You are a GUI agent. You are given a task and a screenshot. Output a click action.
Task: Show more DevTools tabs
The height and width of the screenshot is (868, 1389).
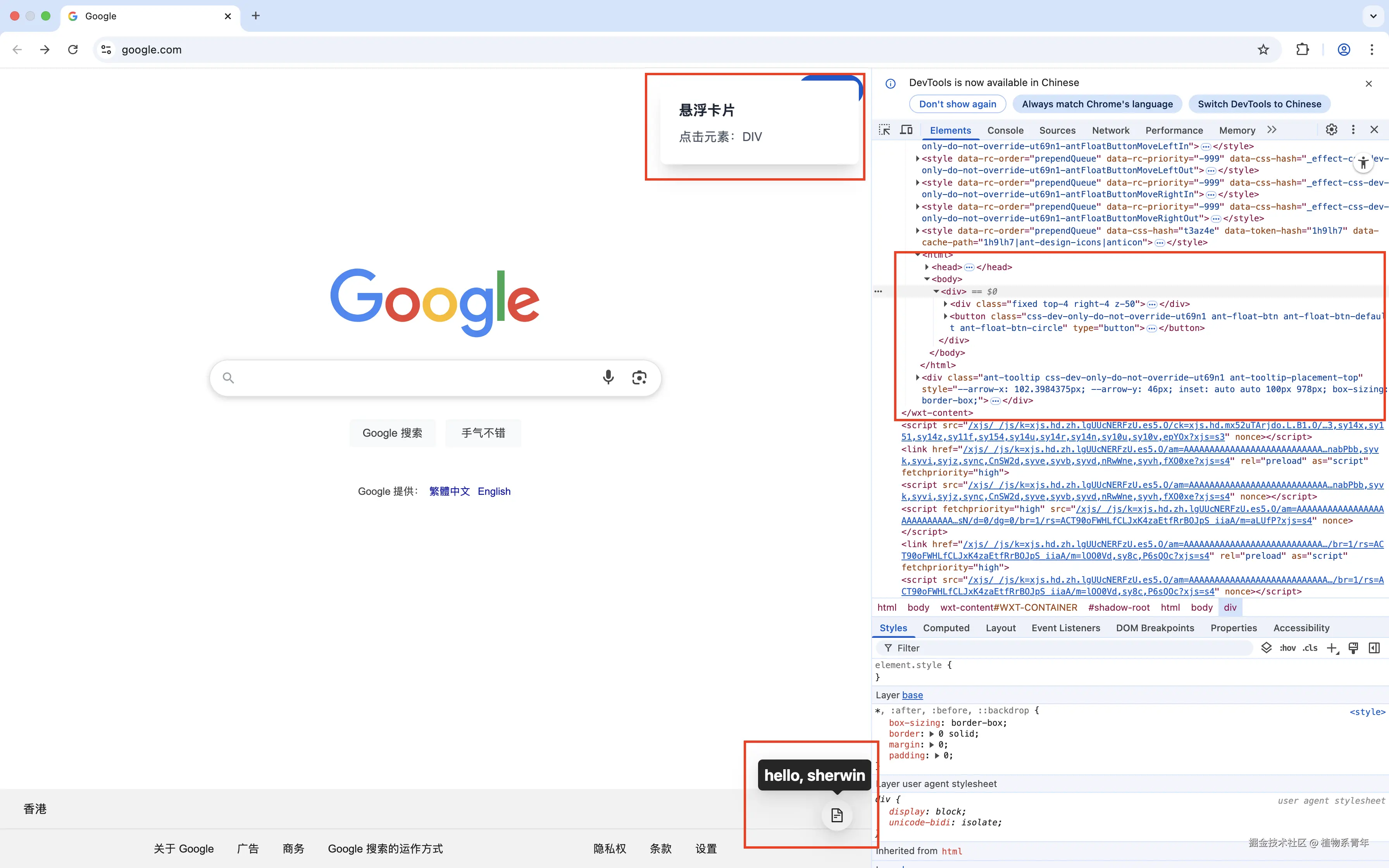1272,130
